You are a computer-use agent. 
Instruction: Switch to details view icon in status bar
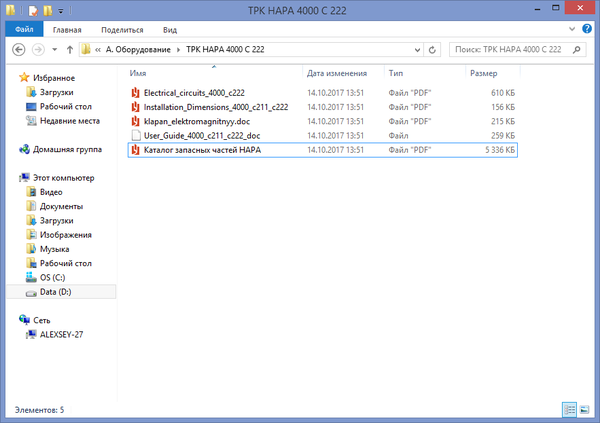[x=569, y=410]
